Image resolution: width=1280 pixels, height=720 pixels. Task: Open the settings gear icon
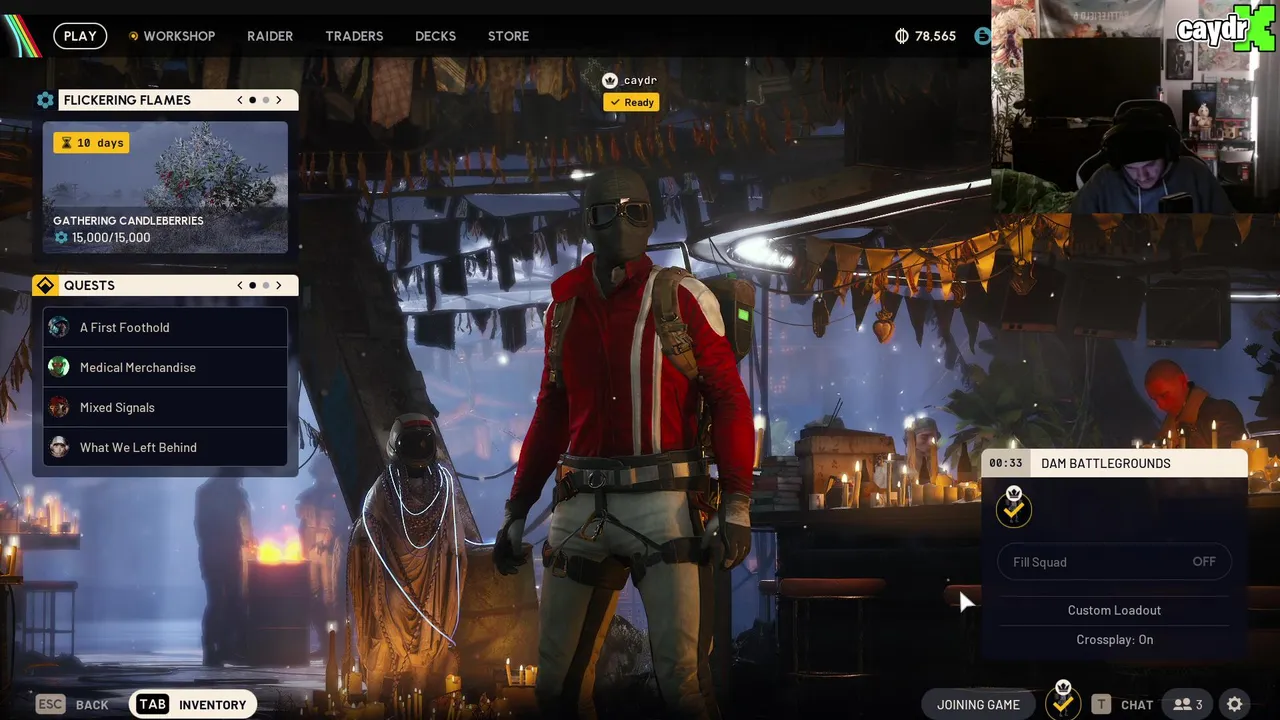pos(1234,704)
